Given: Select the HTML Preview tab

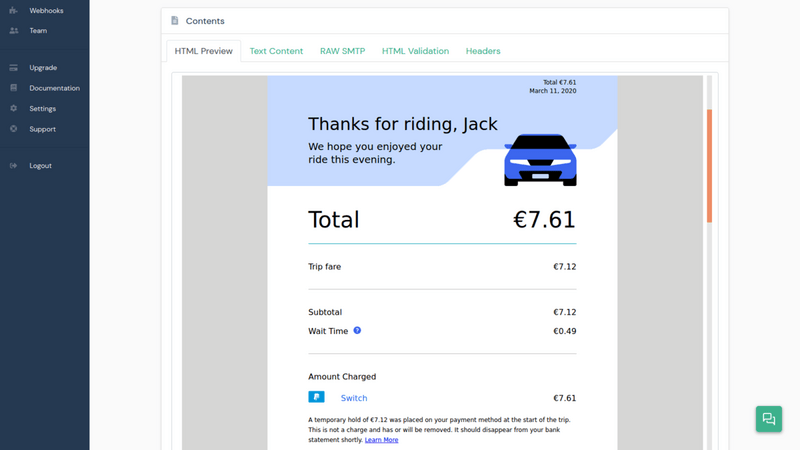Looking at the screenshot, I should click(x=203, y=51).
